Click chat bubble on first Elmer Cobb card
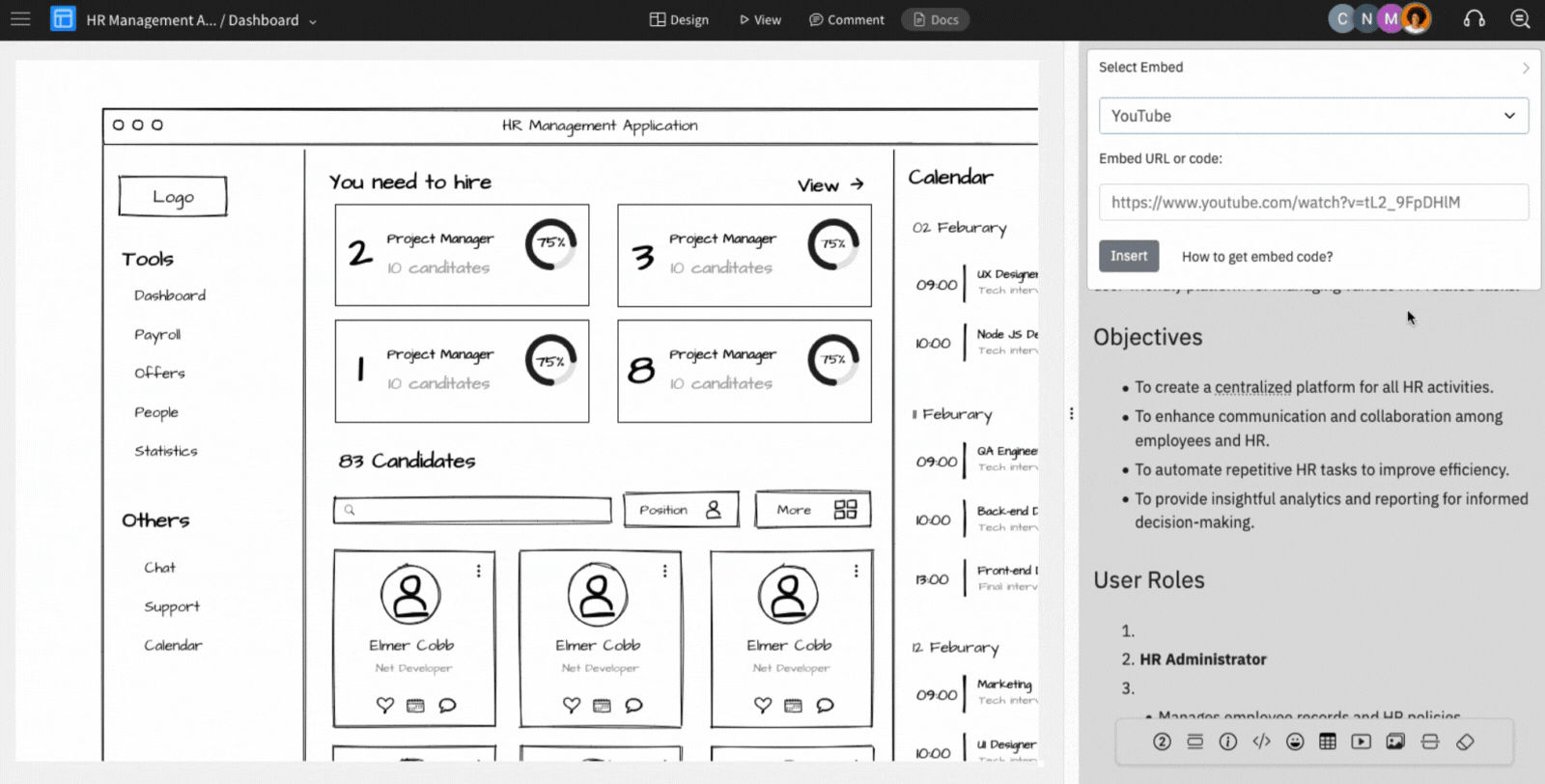The height and width of the screenshot is (784, 1545). pos(447,706)
